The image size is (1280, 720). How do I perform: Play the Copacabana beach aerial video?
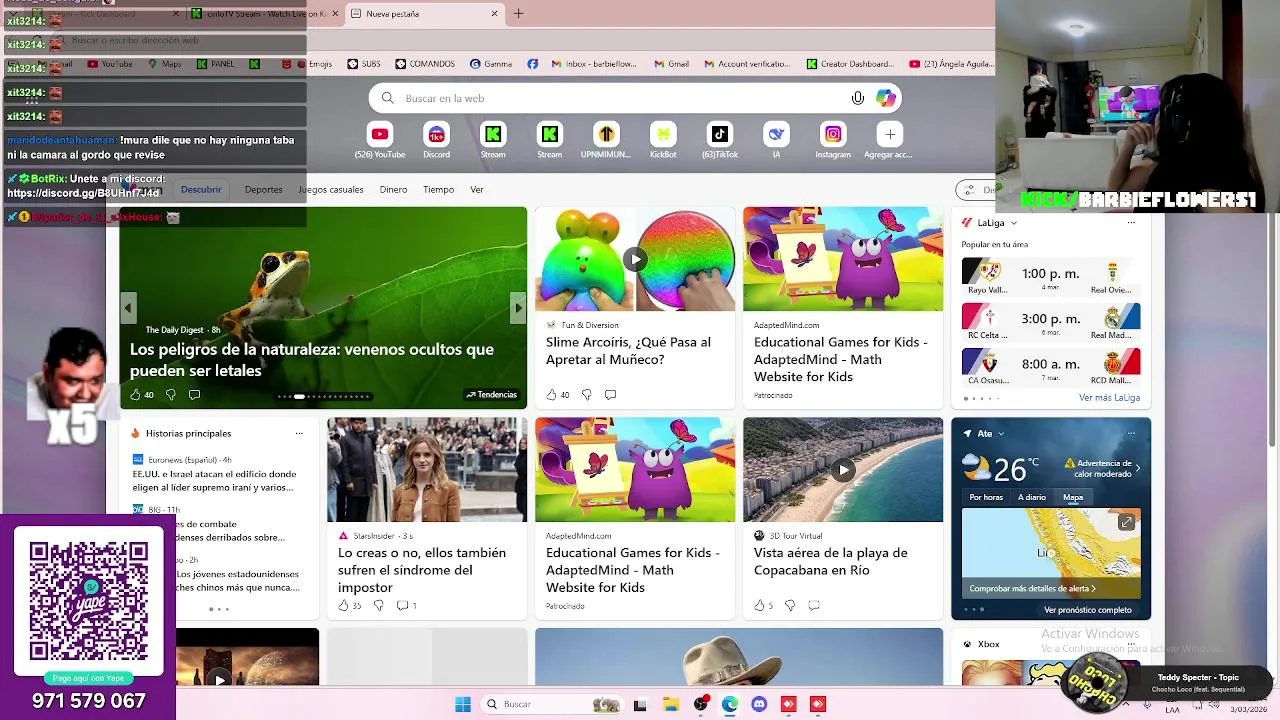[x=843, y=470]
